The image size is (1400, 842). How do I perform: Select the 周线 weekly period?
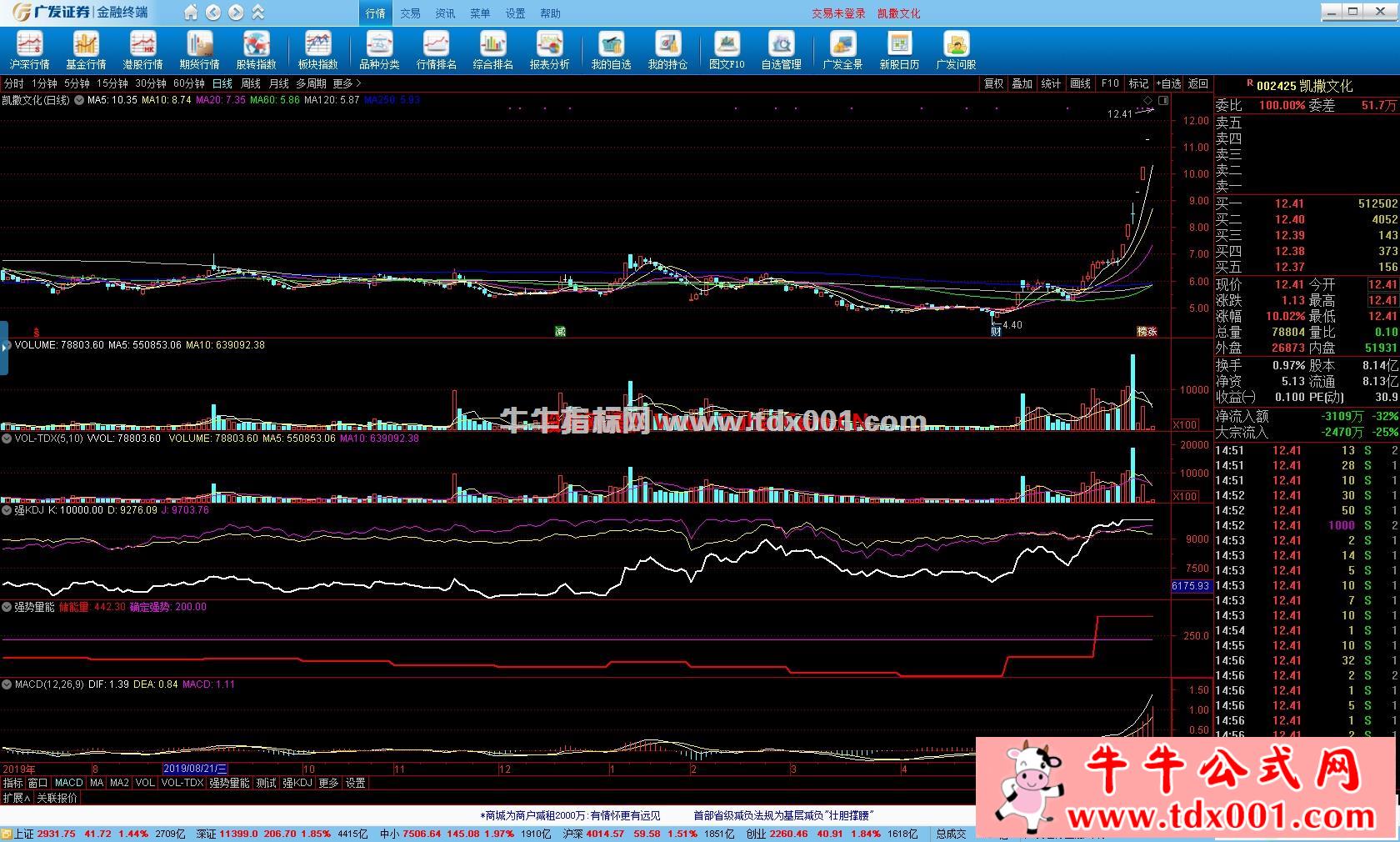(x=251, y=83)
